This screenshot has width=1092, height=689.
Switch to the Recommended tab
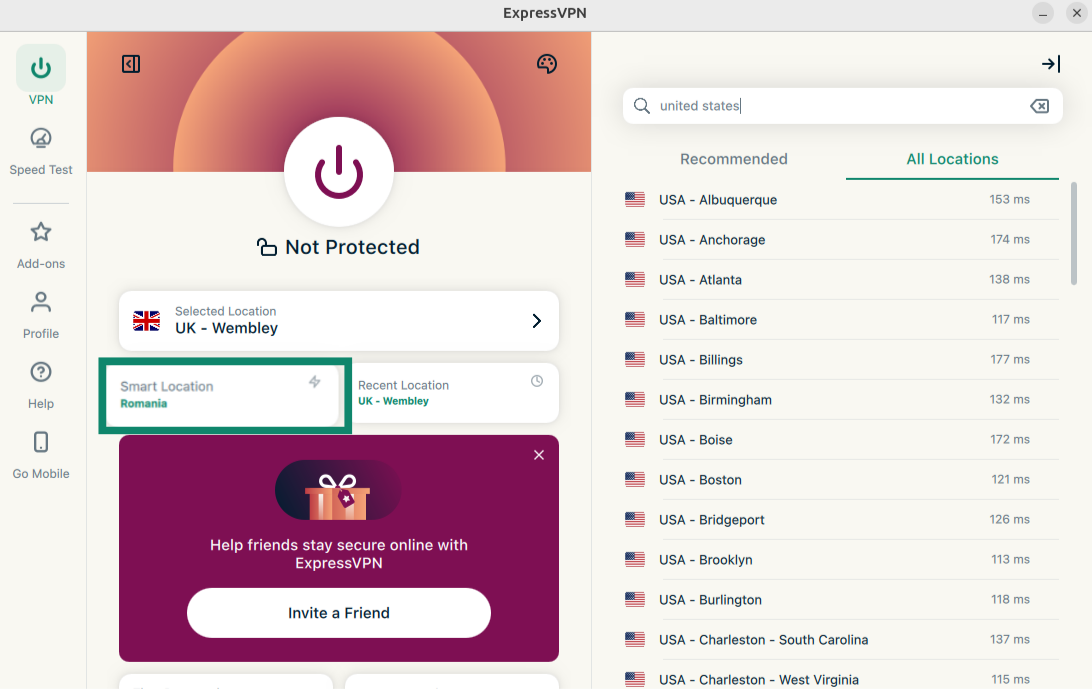point(733,159)
